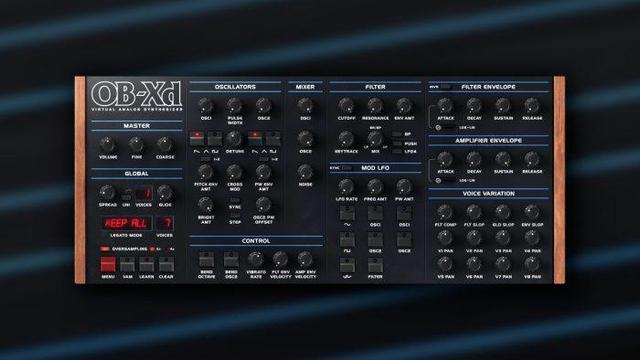Enable the filter BP switch
The image size is (640, 360).
point(396,134)
